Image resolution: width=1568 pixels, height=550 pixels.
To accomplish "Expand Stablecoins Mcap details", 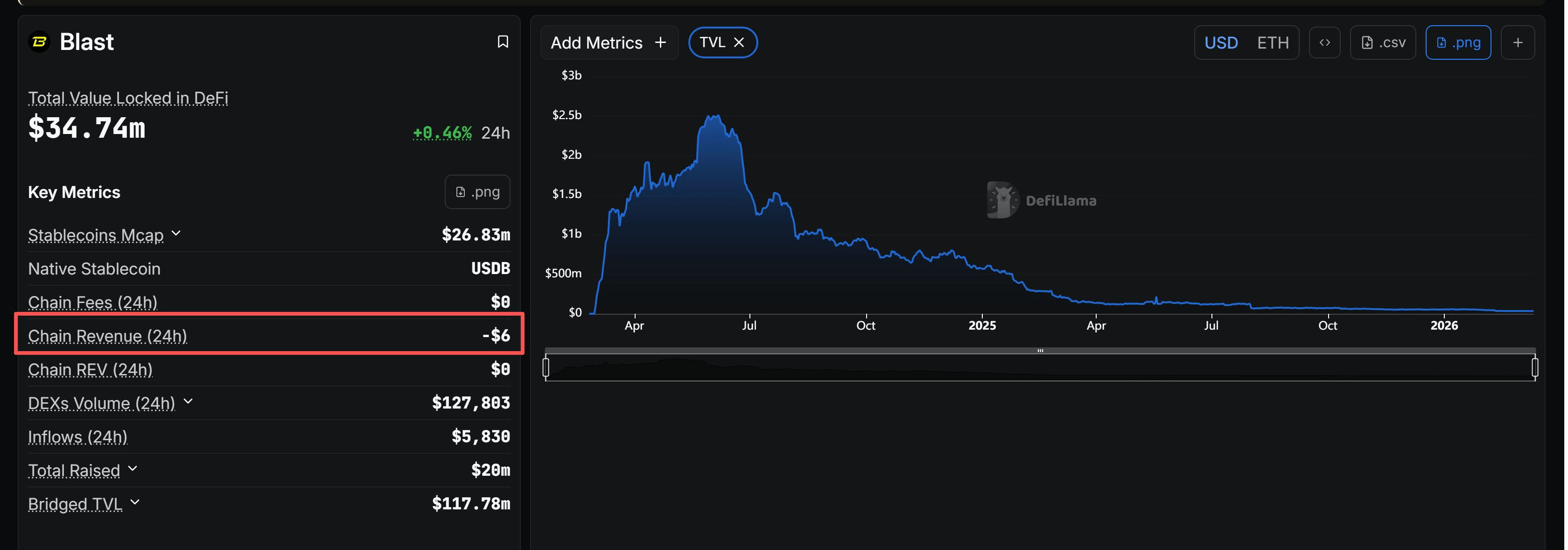I will tap(176, 233).
